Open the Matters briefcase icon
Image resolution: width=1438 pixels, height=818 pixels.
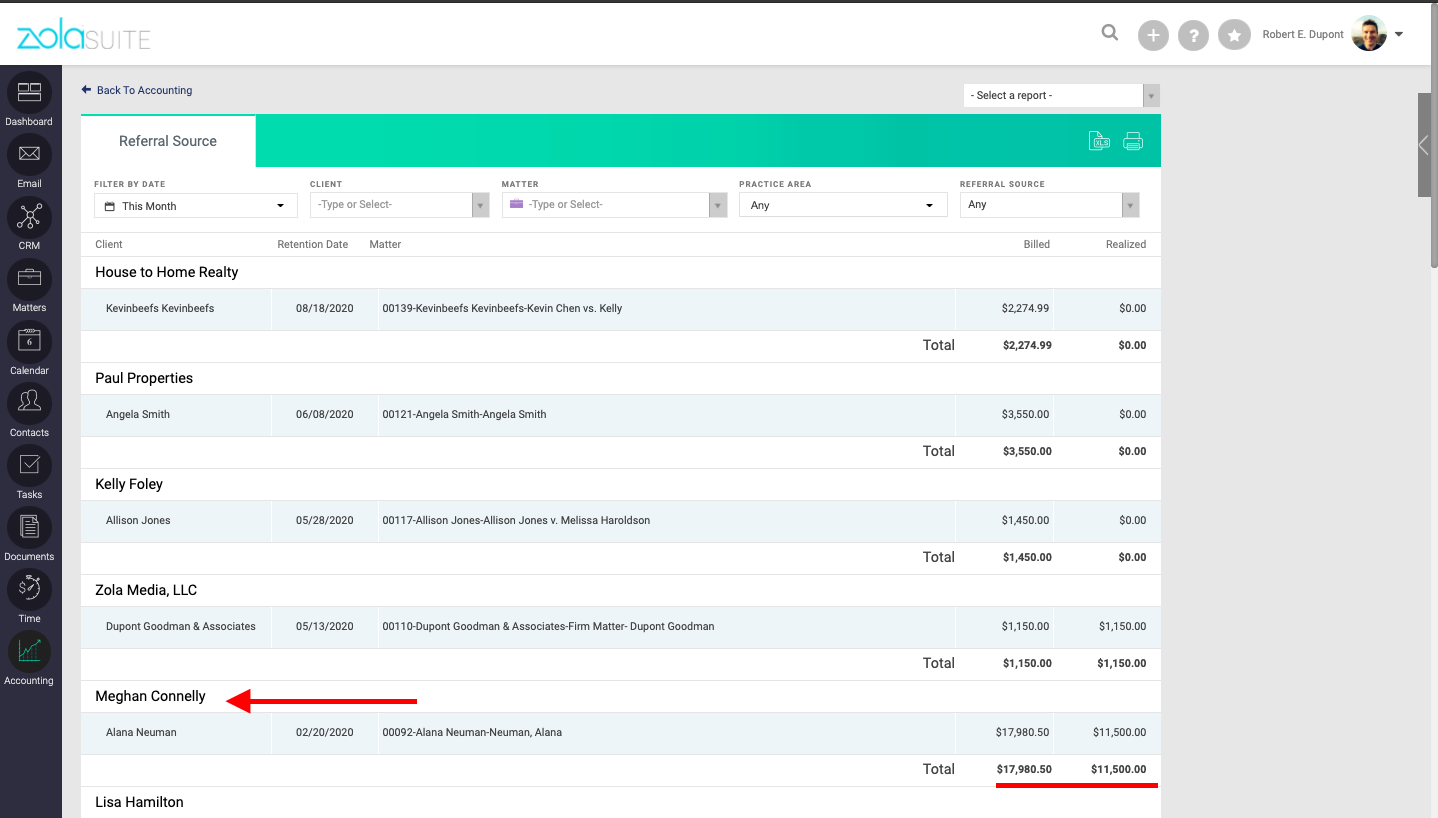29,279
